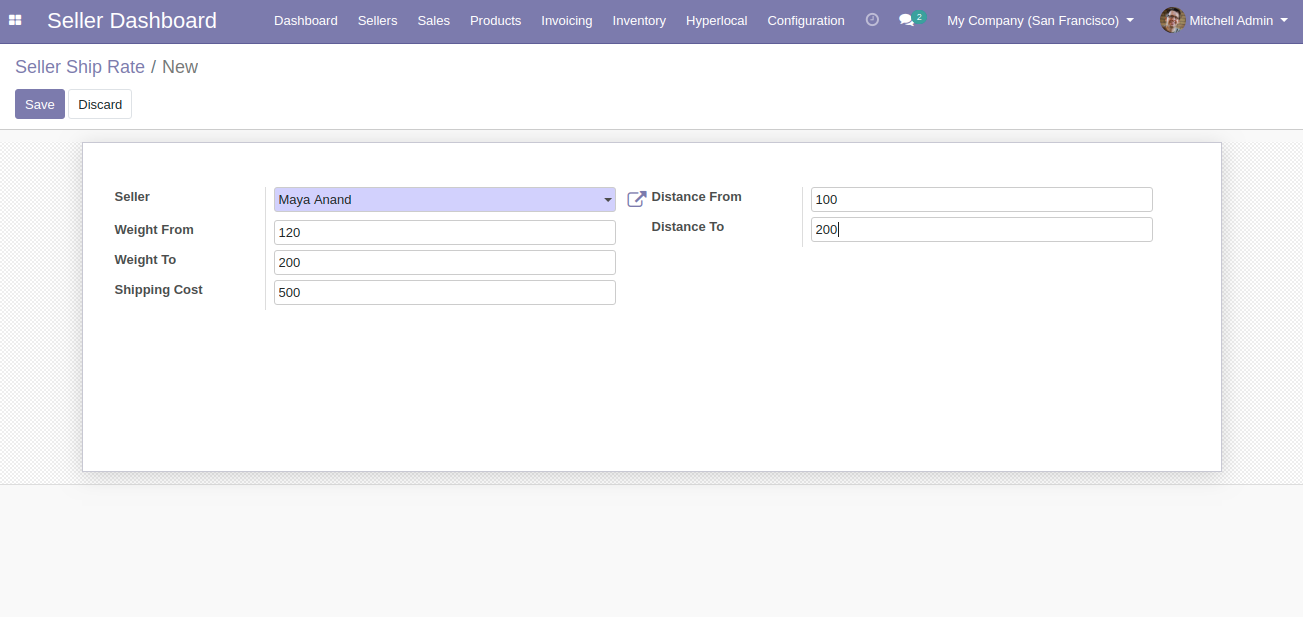This screenshot has width=1303, height=617.
Task: Focus the Weight To field
Action: (445, 262)
